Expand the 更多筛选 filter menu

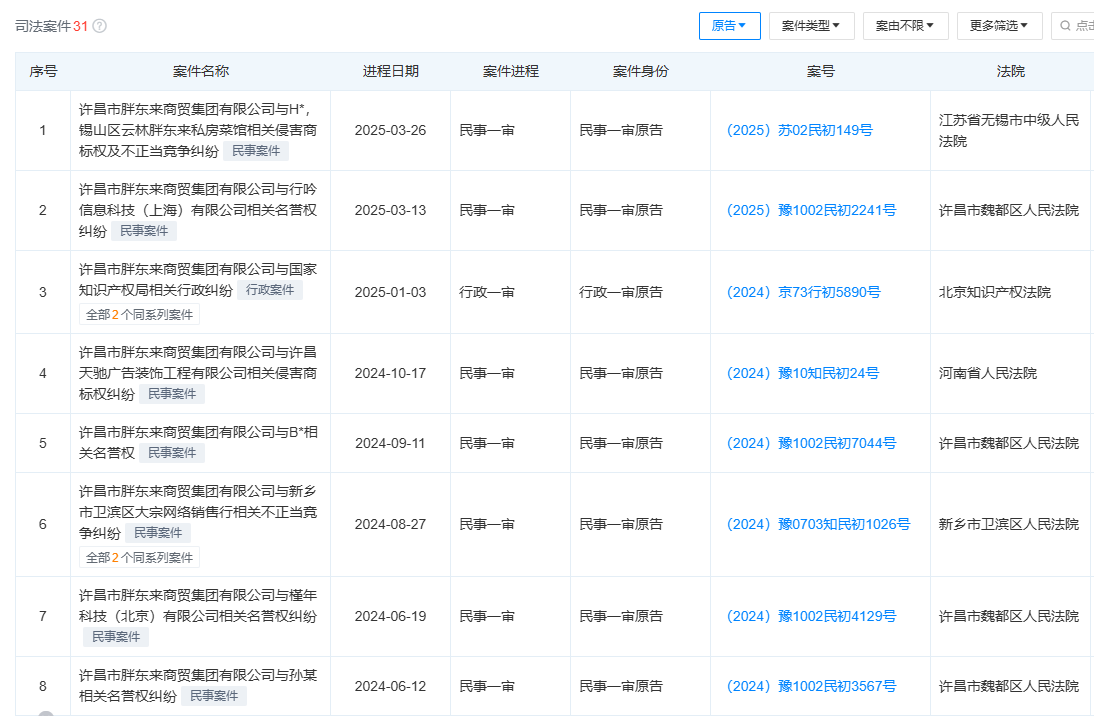tap(999, 26)
